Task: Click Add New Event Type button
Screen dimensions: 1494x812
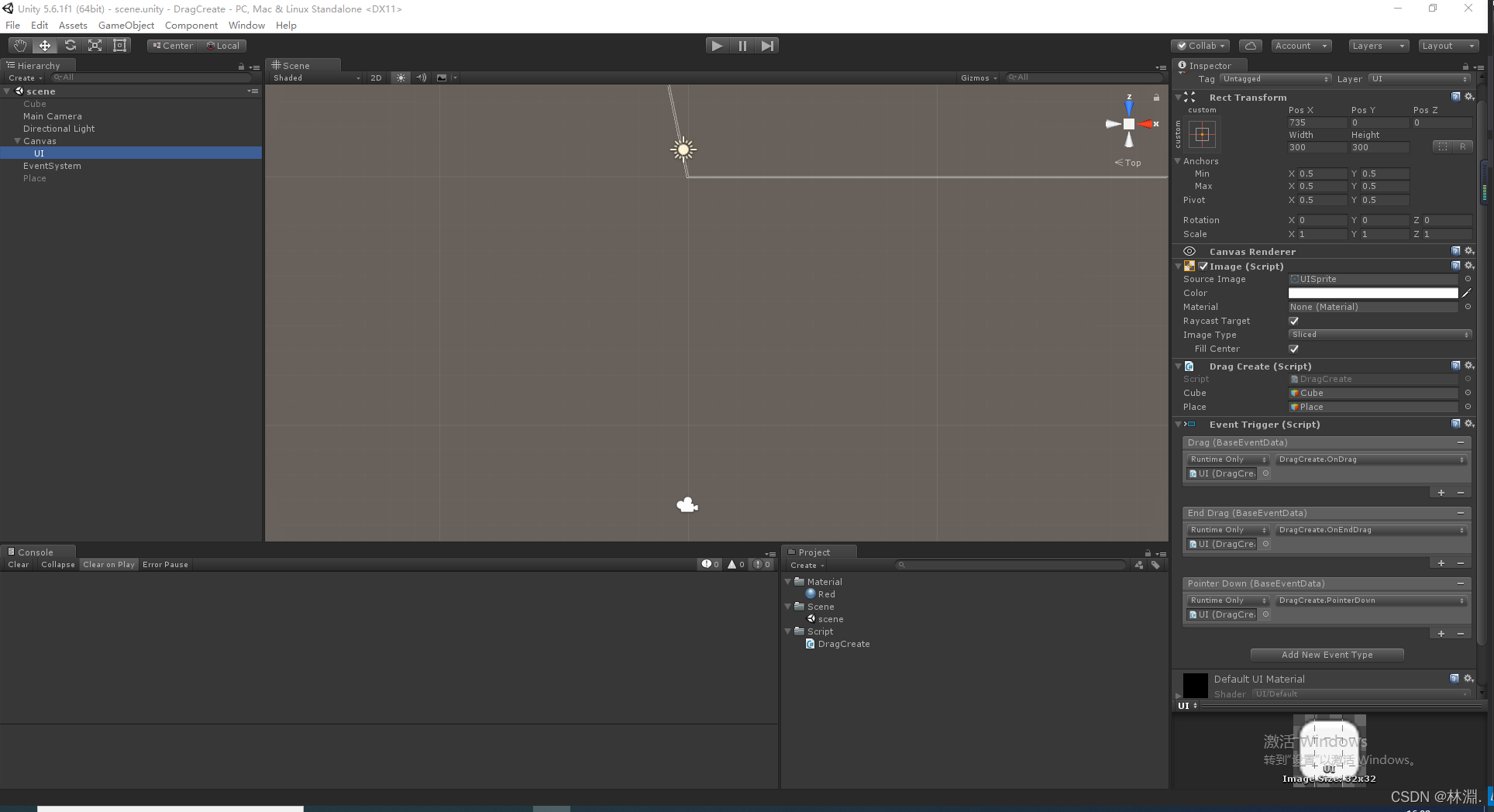Action: 1327,655
